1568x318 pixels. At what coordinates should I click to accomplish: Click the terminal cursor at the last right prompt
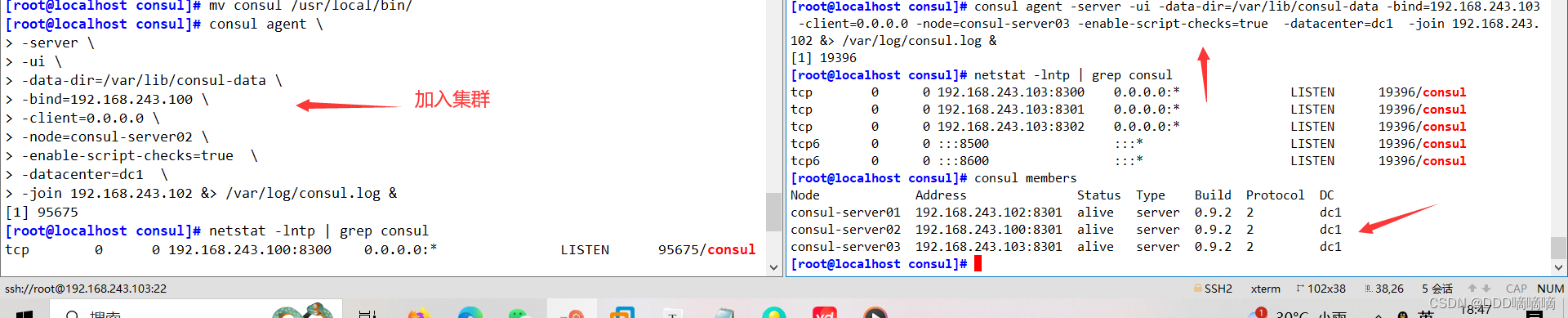click(x=978, y=264)
